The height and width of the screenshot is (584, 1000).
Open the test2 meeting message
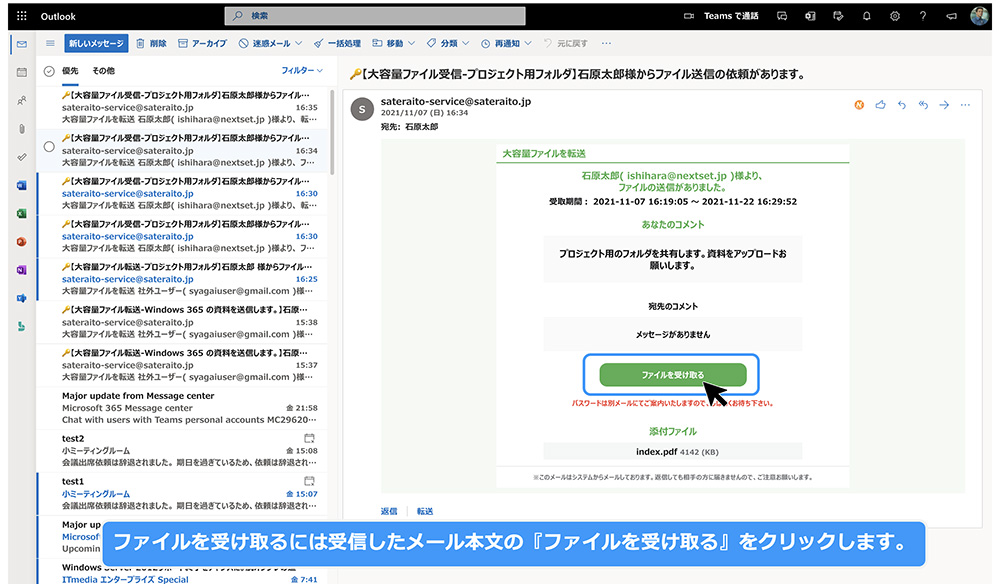click(182, 451)
